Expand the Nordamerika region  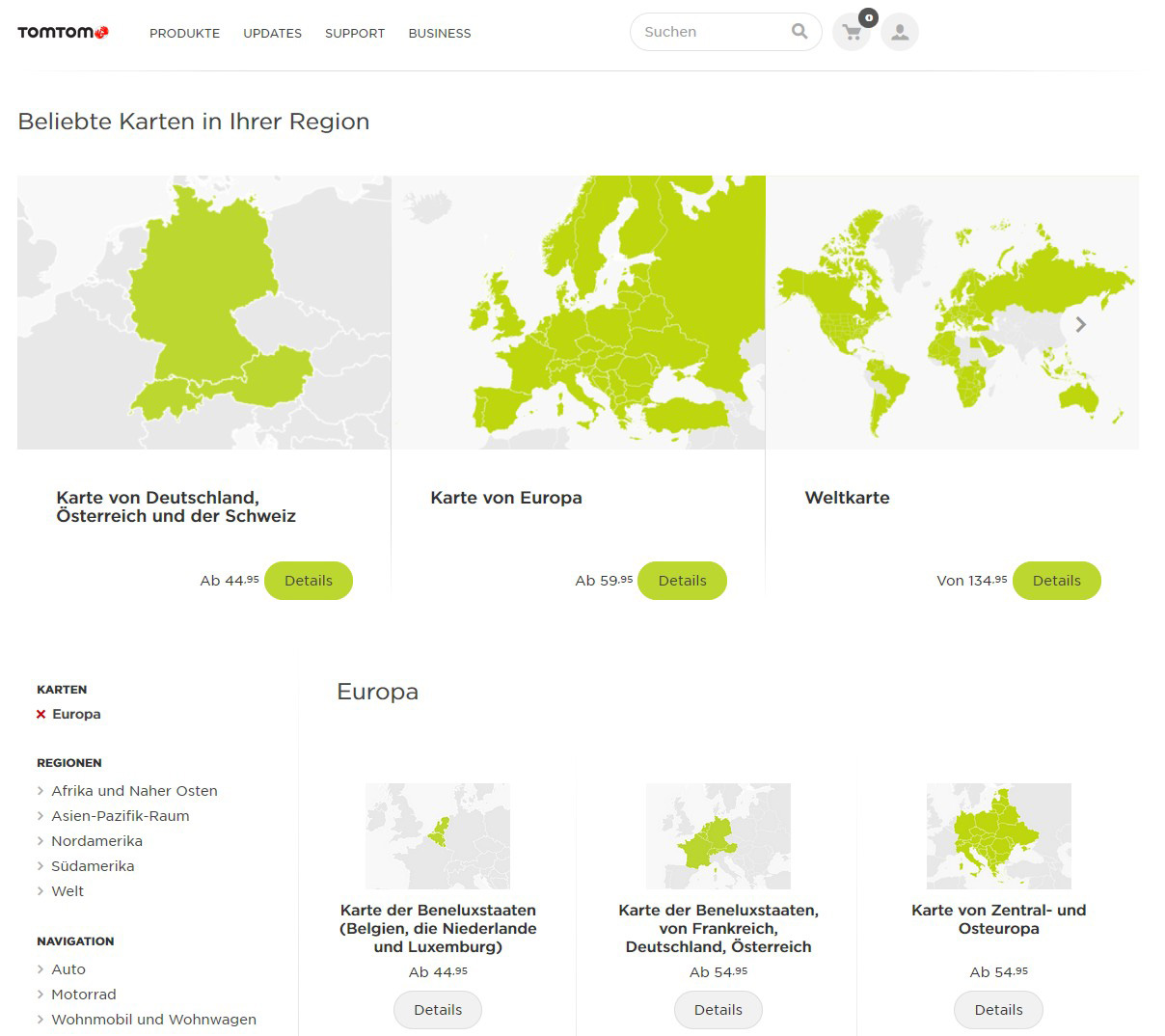(x=96, y=841)
